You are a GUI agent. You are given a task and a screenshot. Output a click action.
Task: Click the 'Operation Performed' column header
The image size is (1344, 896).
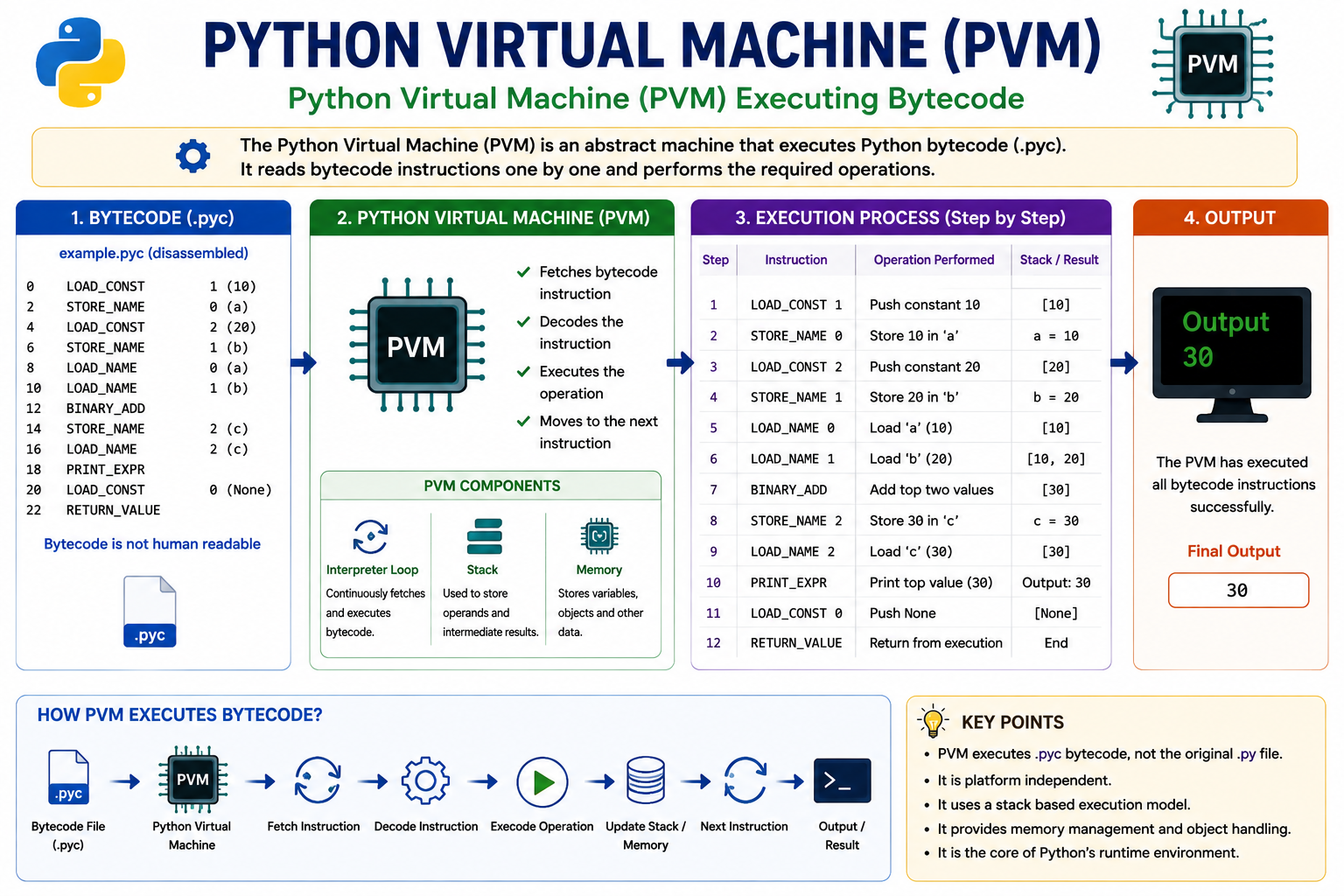pos(934,260)
